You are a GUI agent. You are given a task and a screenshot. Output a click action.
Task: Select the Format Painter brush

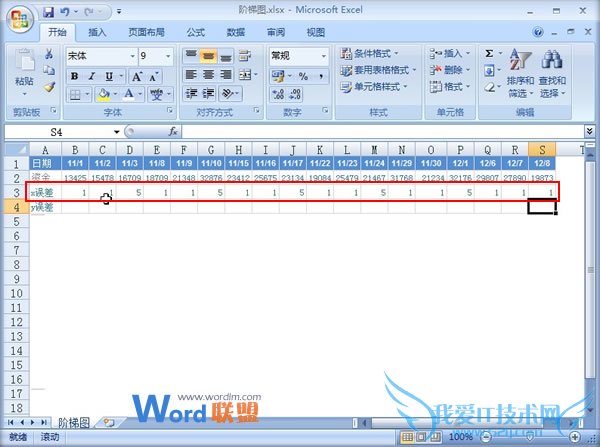pos(49,87)
